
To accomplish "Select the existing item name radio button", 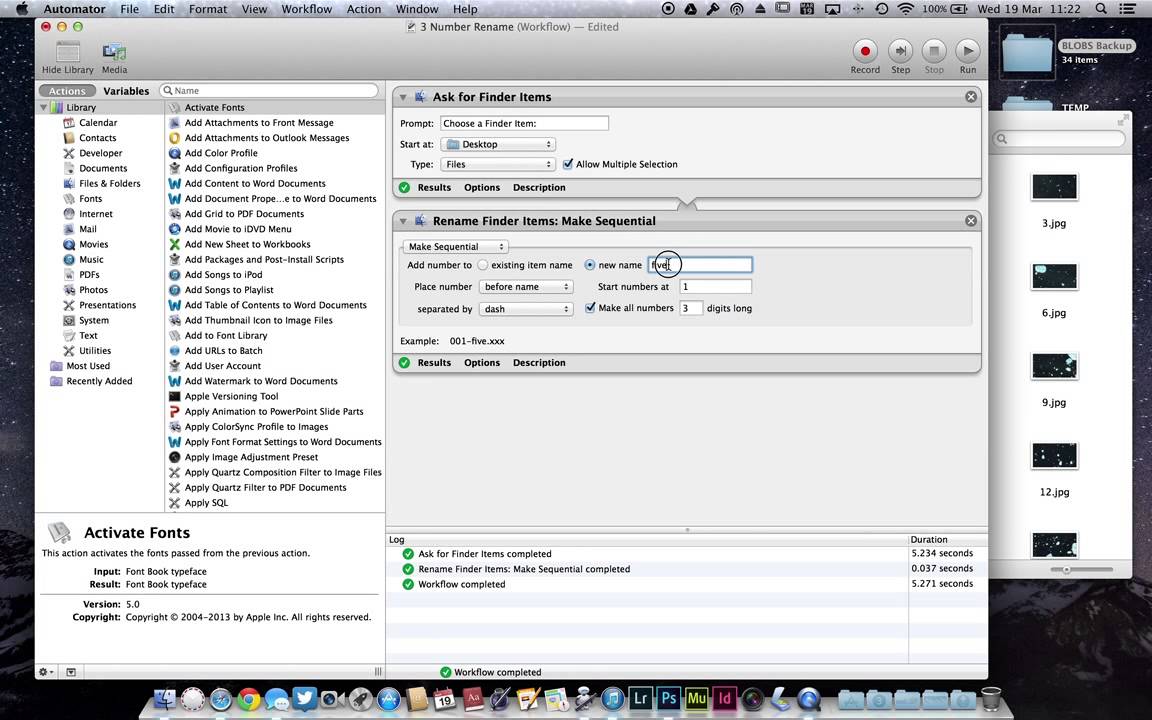I will (x=483, y=264).
